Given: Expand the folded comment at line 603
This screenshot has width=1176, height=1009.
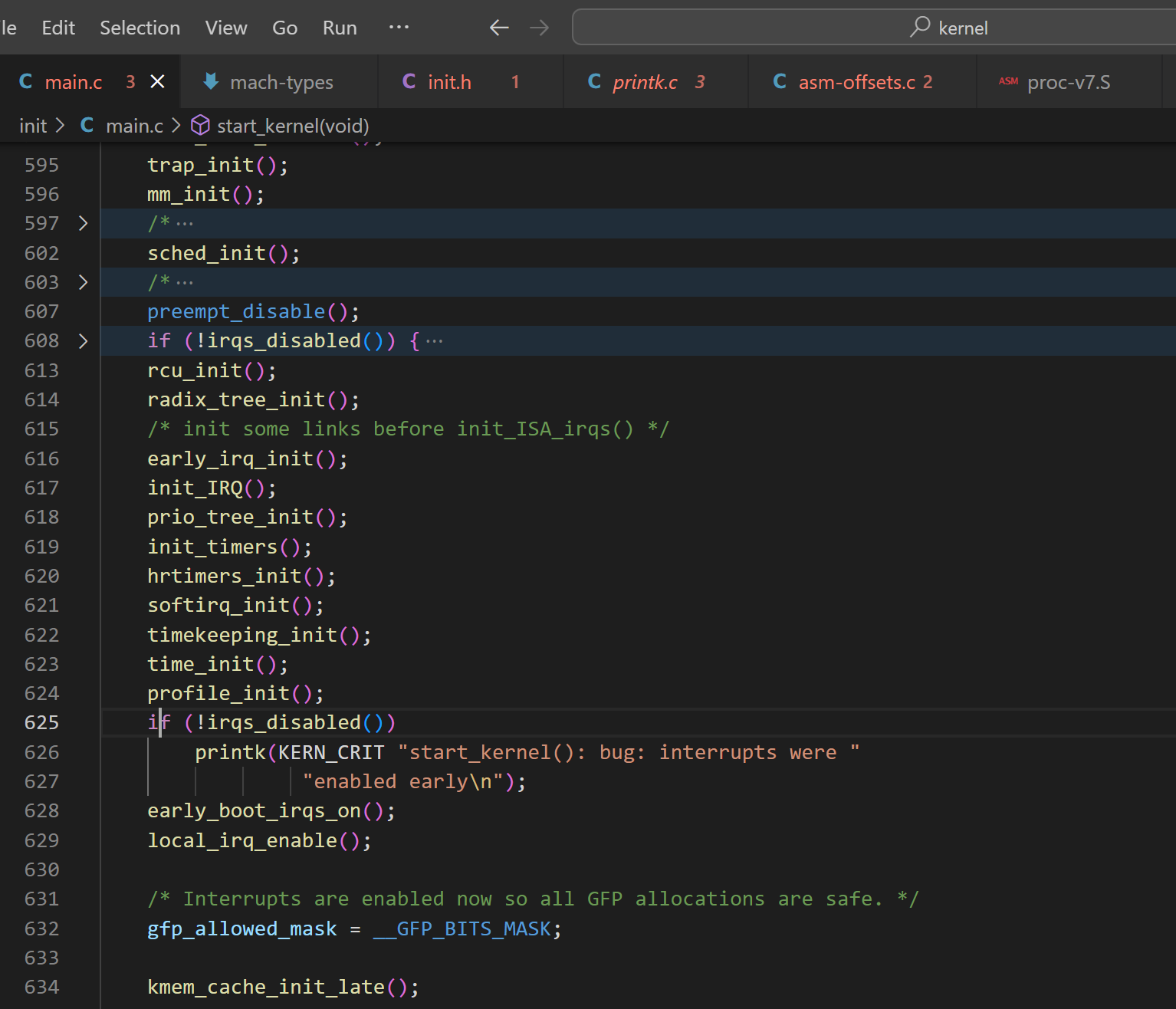Looking at the screenshot, I should [x=83, y=282].
